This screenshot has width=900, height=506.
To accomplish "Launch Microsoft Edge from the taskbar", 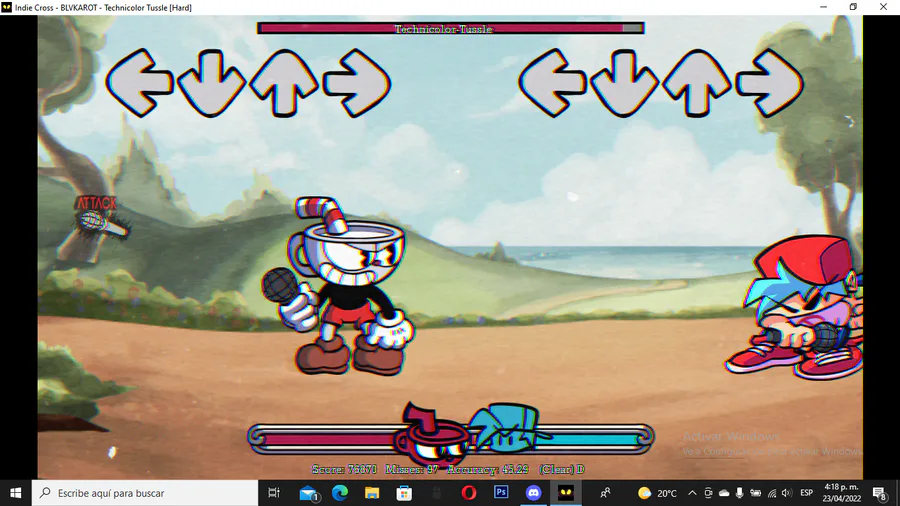I will 340,493.
